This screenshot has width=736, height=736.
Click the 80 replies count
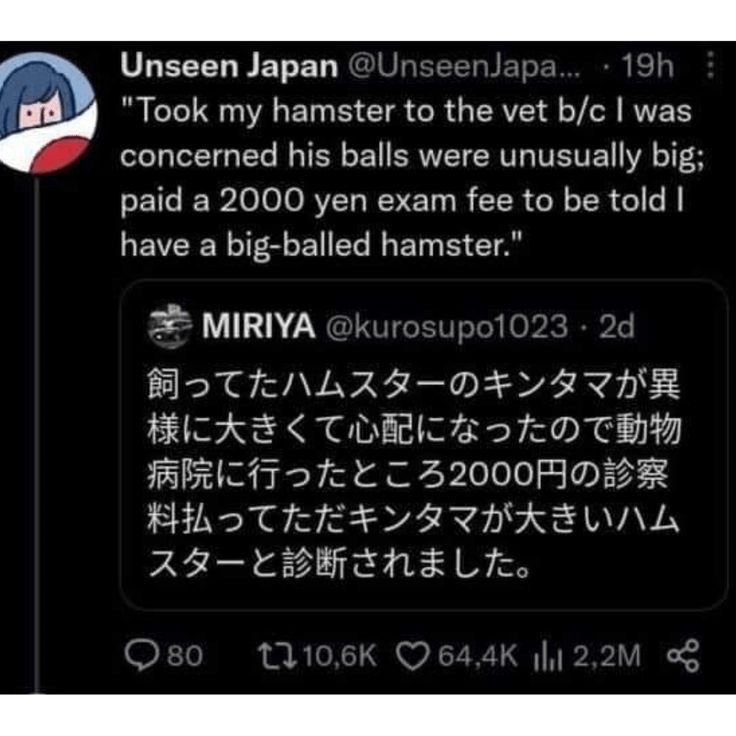(183, 655)
